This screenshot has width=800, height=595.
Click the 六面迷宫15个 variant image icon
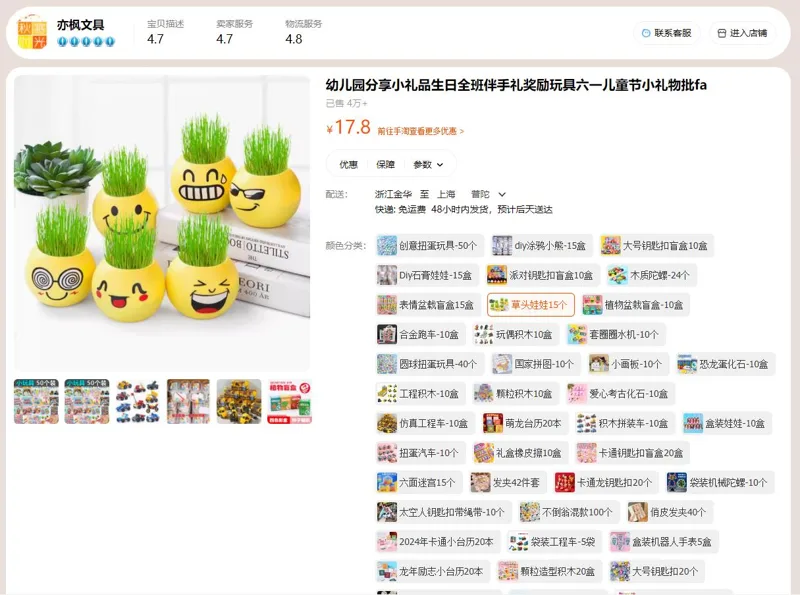(387, 483)
